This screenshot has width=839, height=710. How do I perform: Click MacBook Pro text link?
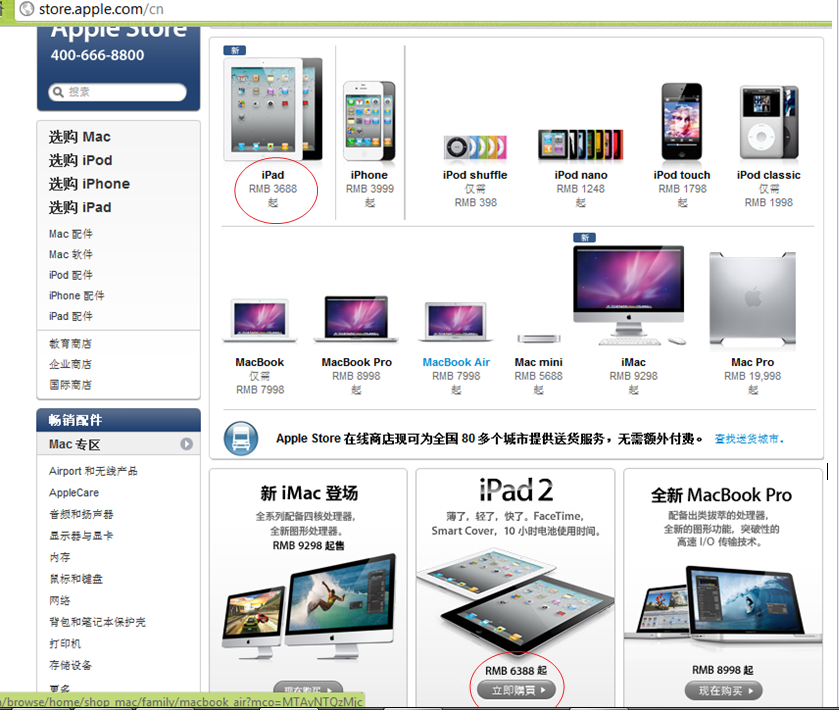coord(357,362)
